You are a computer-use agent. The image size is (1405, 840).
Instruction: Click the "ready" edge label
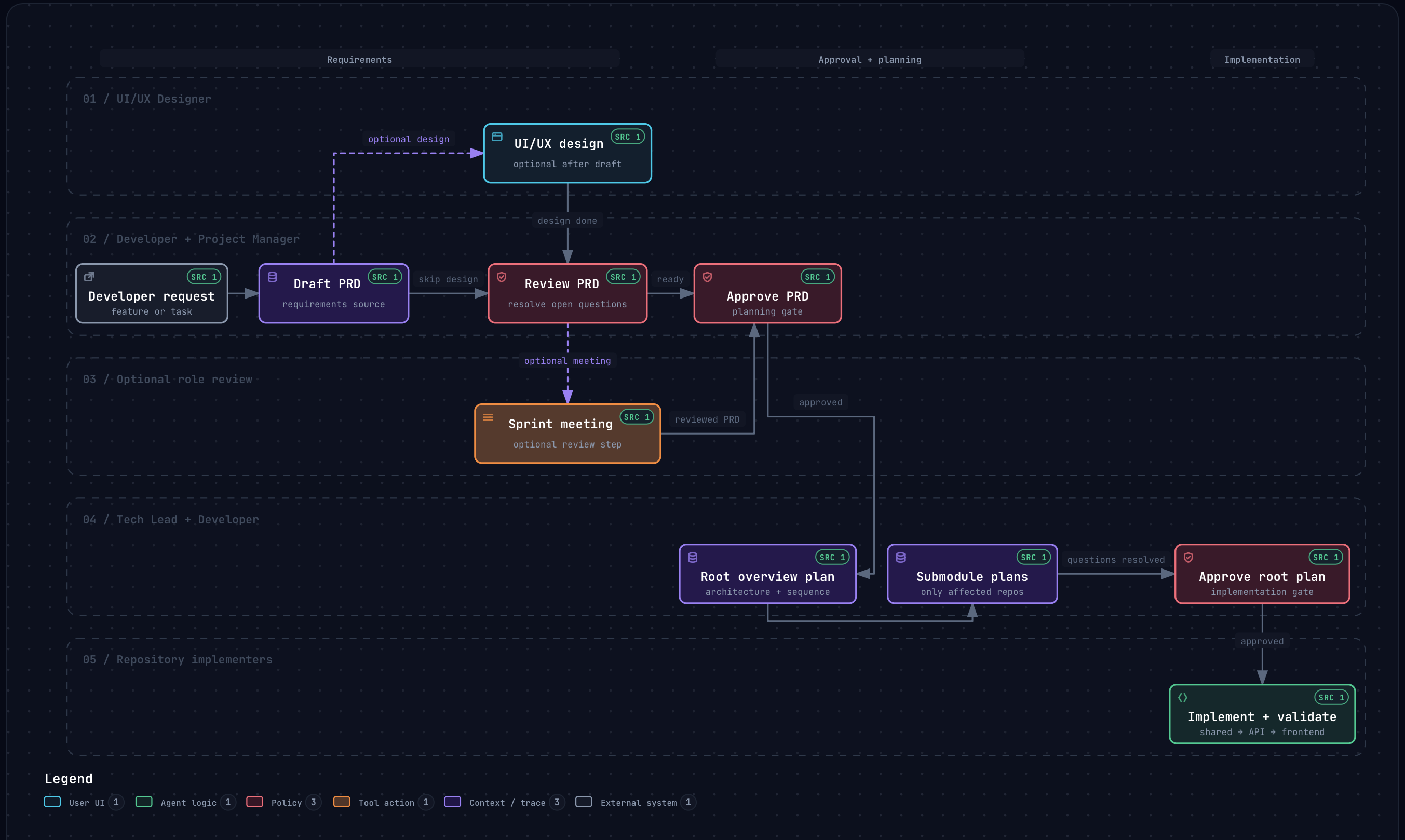pyautogui.click(x=670, y=280)
